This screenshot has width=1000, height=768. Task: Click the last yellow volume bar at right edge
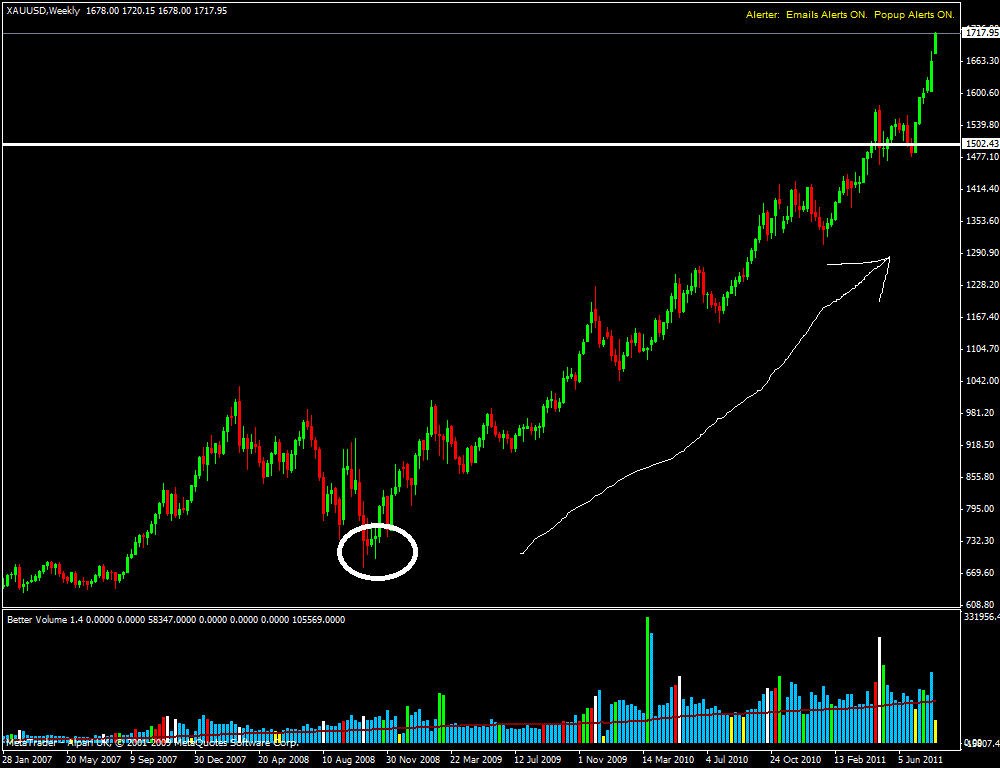(x=936, y=732)
